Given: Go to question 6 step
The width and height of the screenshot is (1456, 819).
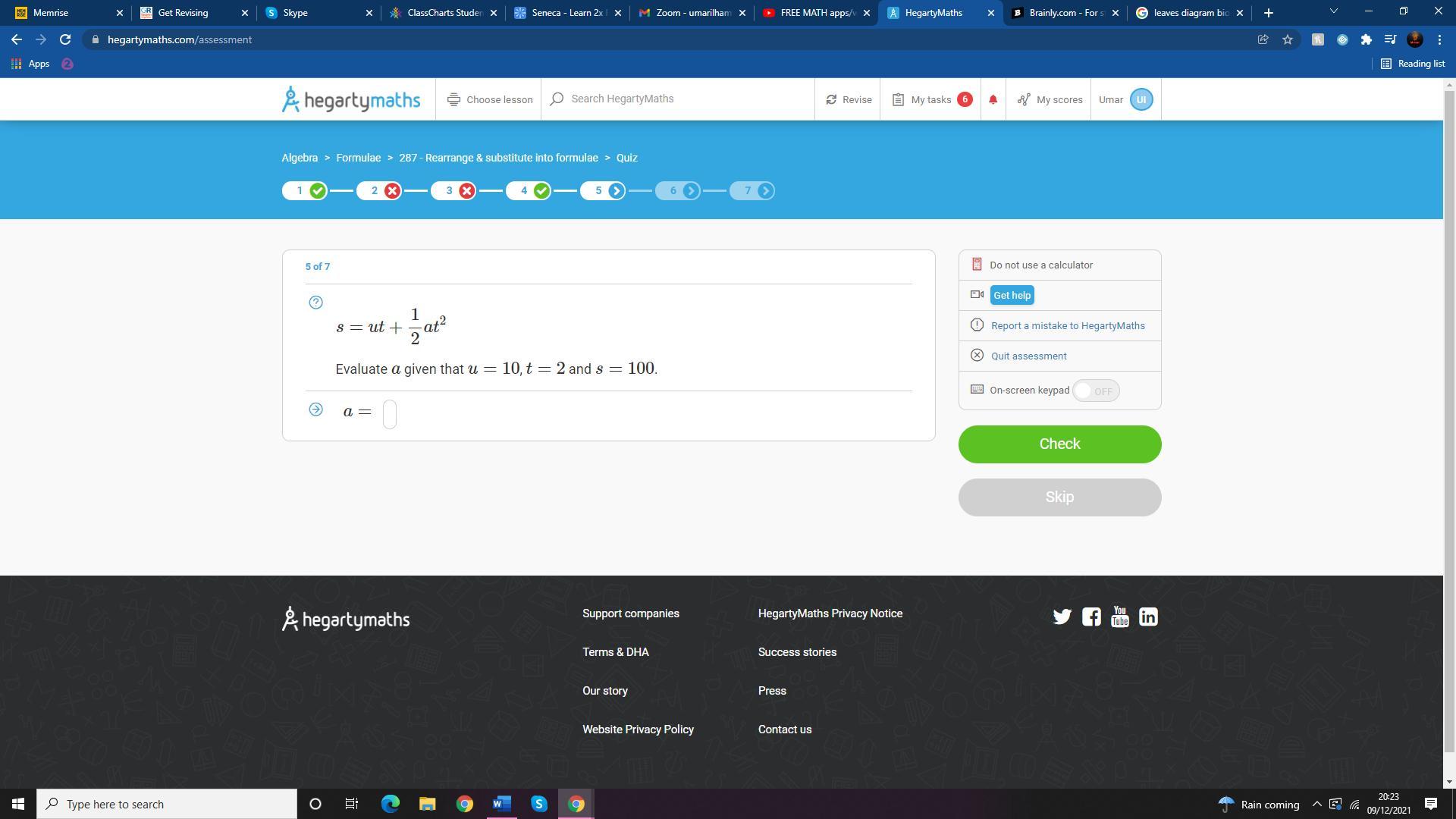Looking at the screenshot, I should coord(677,190).
